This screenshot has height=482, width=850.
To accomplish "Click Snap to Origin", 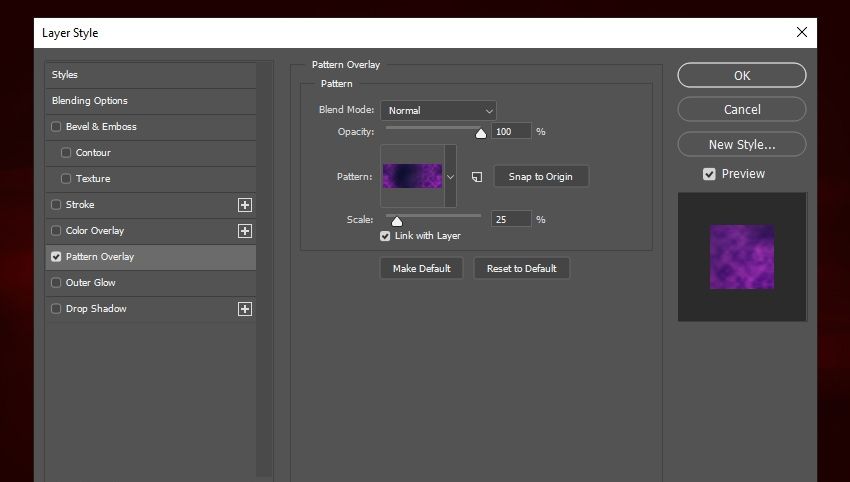I will [540, 177].
